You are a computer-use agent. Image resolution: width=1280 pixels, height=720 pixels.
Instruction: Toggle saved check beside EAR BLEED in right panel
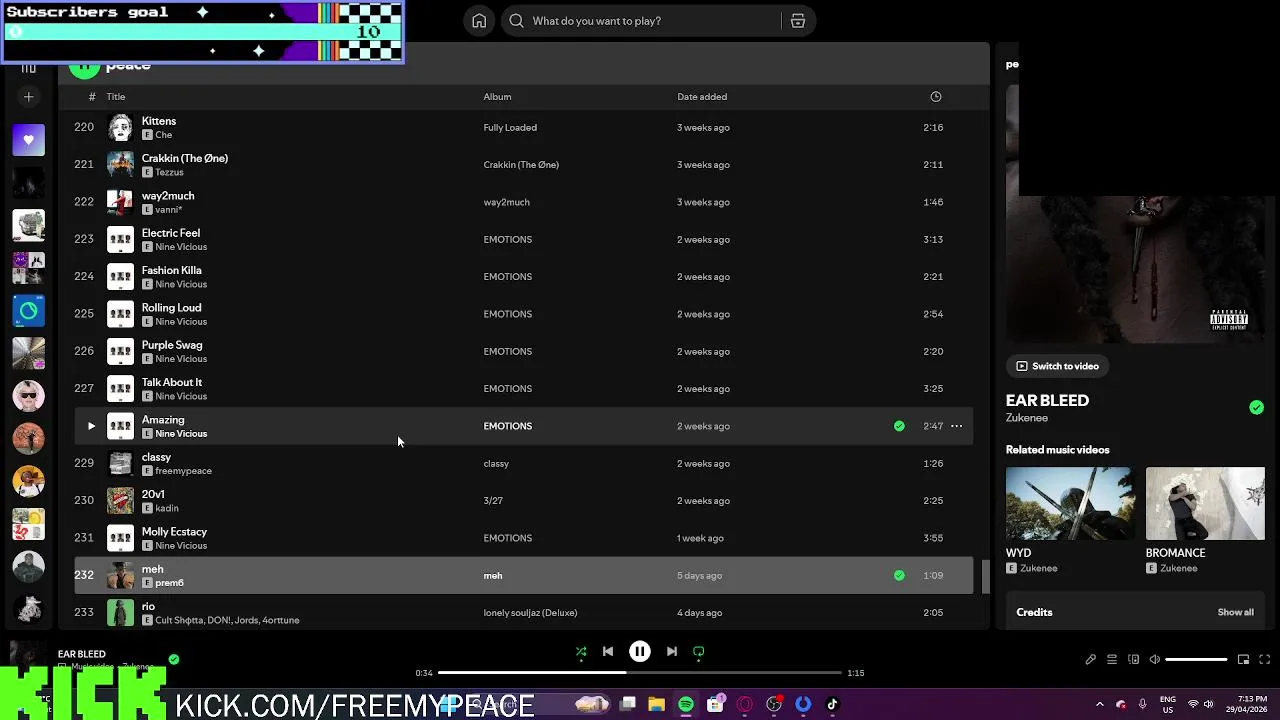point(1256,407)
